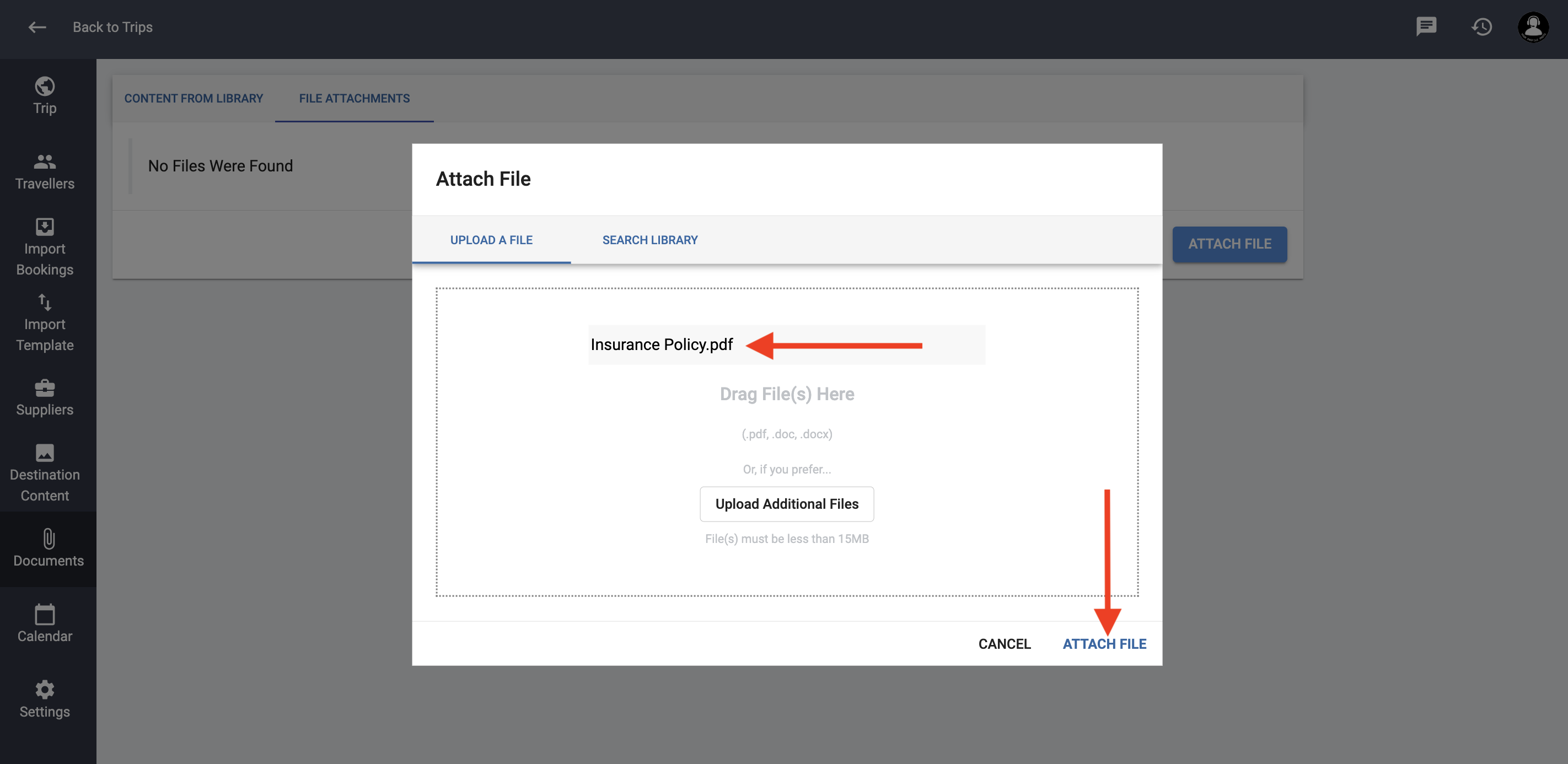Open the Travellers people icon
Viewport: 1568px width, 764px height.
45,162
